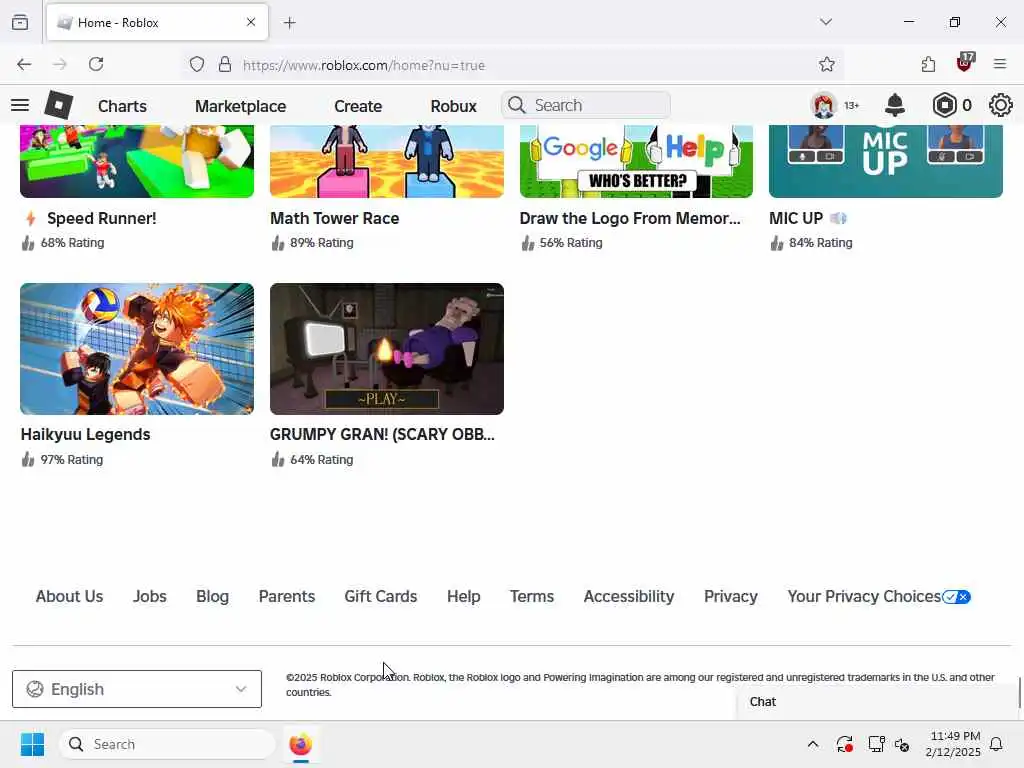Click the tracking protection shield icon
Image resolution: width=1024 pixels, height=768 pixels.
(197, 64)
